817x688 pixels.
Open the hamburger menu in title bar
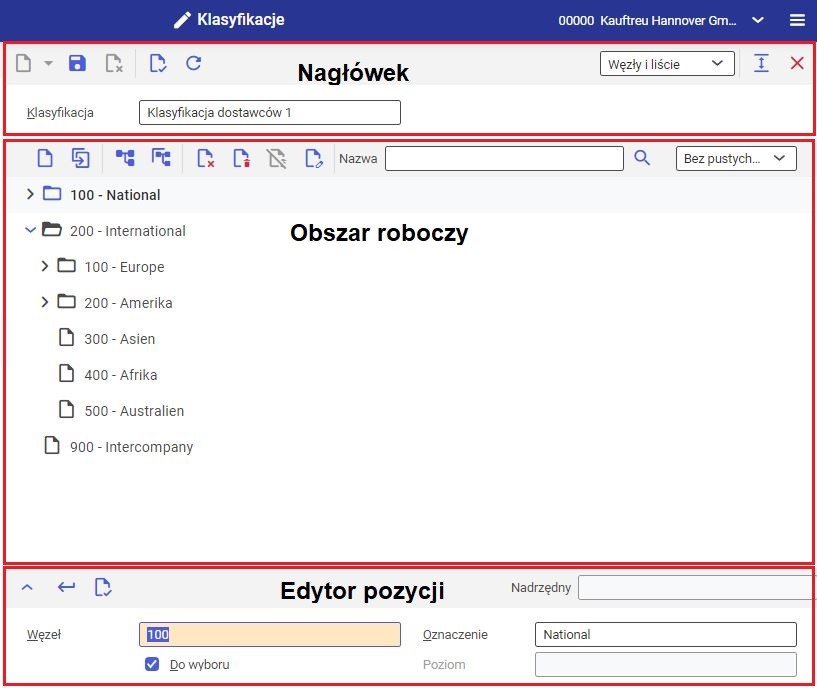[x=797, y=20]
